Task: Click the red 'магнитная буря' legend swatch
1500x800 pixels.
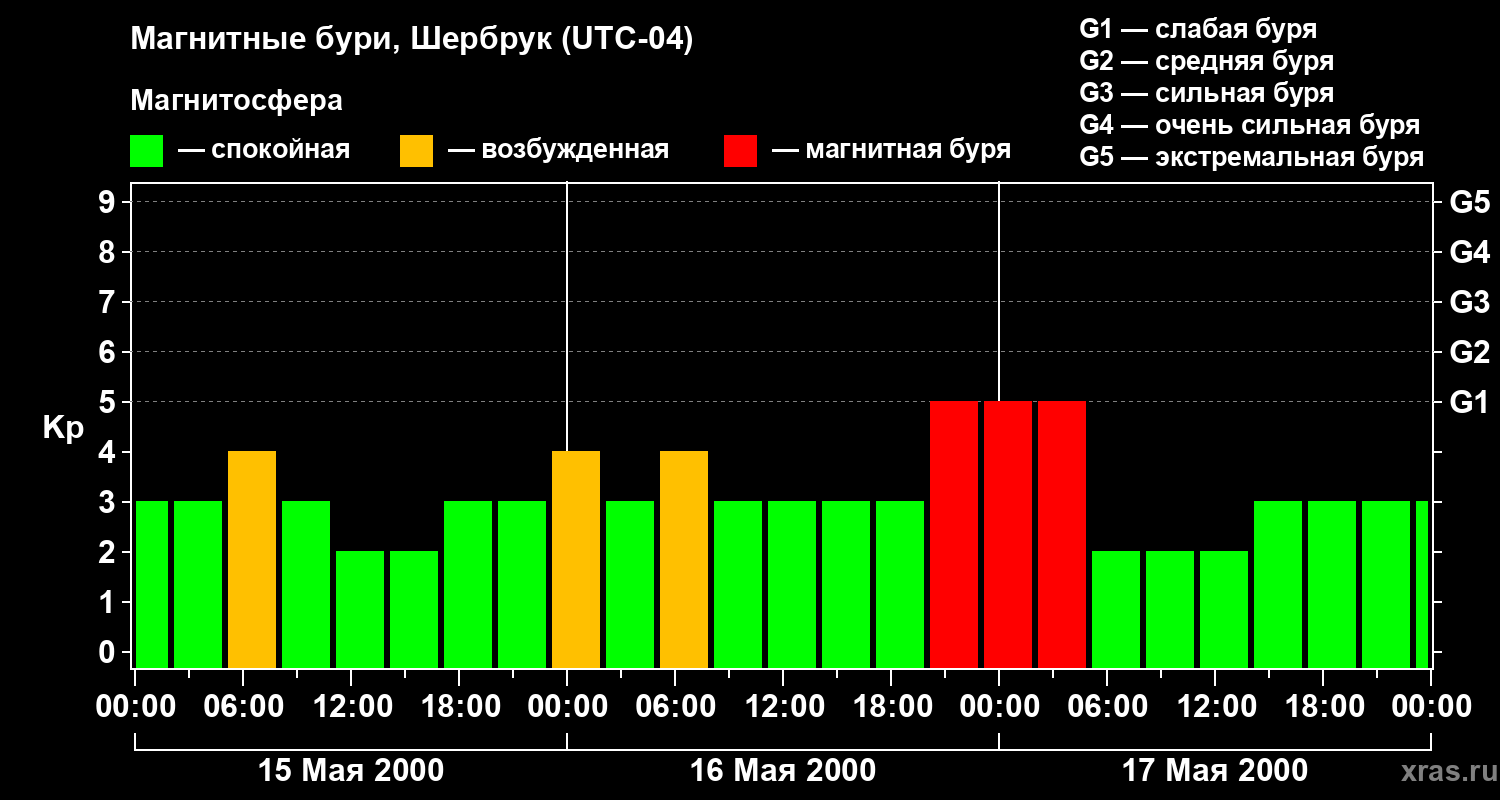Action: [740, 151]
